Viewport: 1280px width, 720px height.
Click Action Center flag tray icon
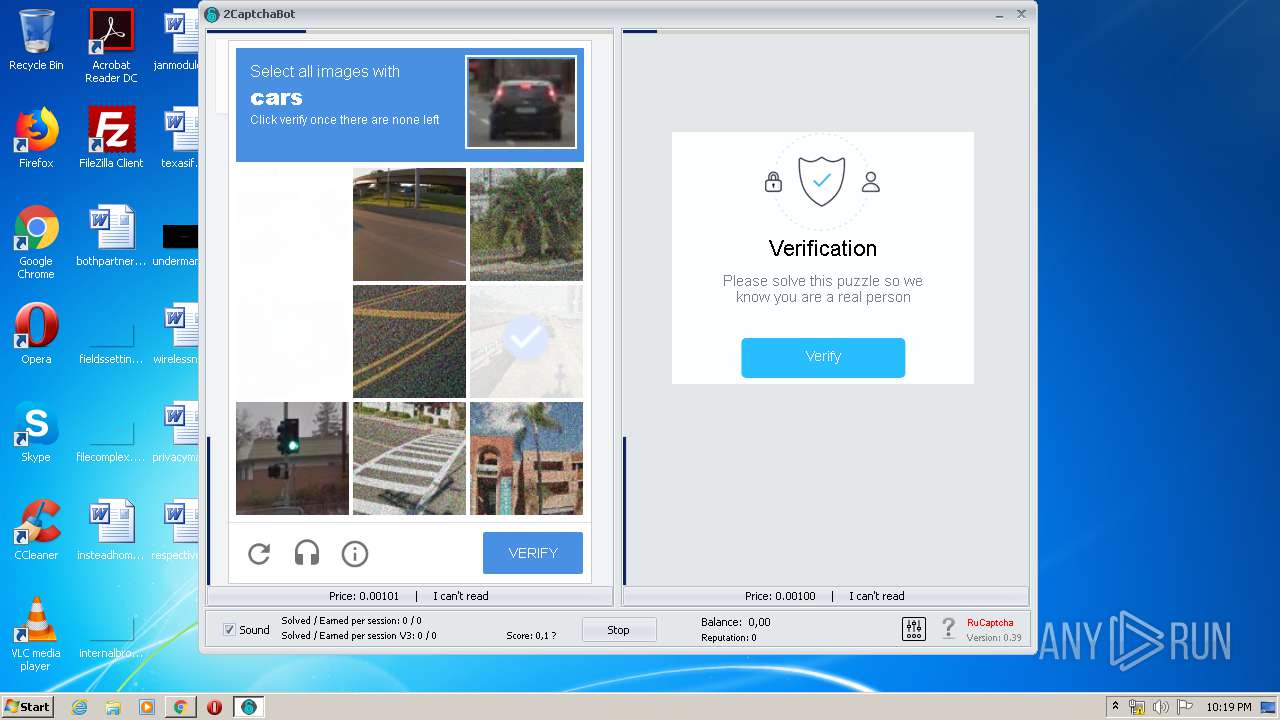point(1183,707)
